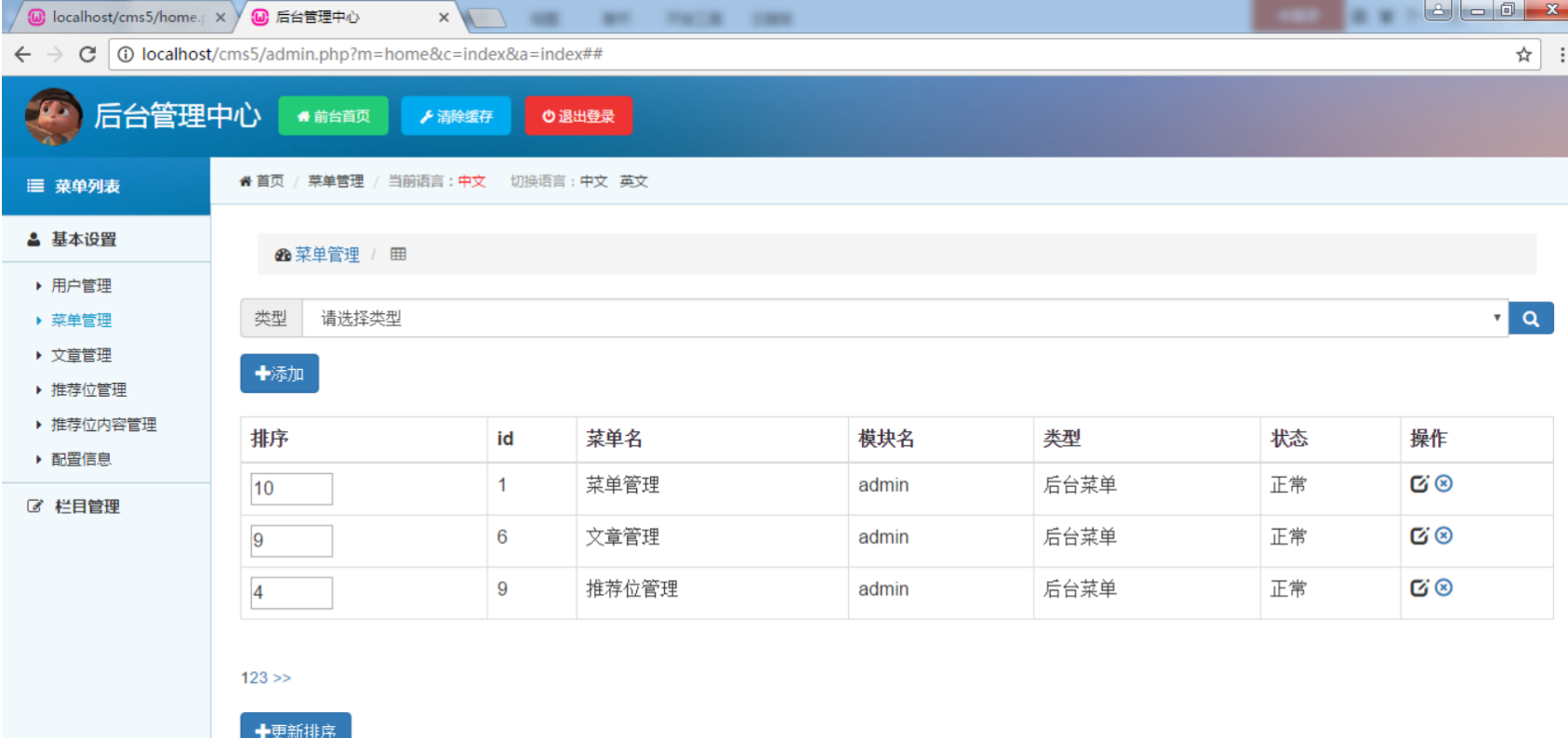Click the admin avatar image
Viewport: 1568px width, 738px height.
pyautogui.click(x=54, y=116)
